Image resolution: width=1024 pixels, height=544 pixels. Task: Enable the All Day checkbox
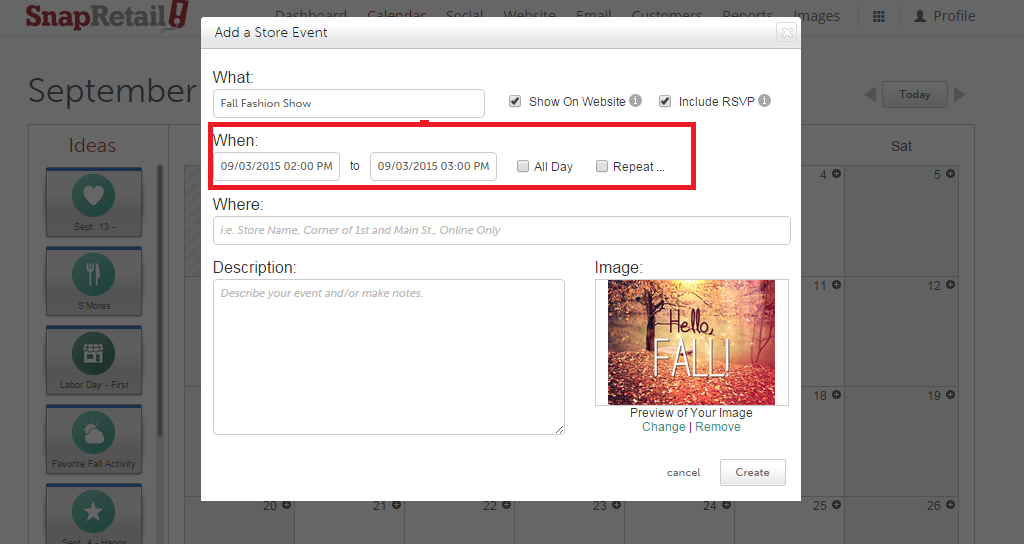523,167
